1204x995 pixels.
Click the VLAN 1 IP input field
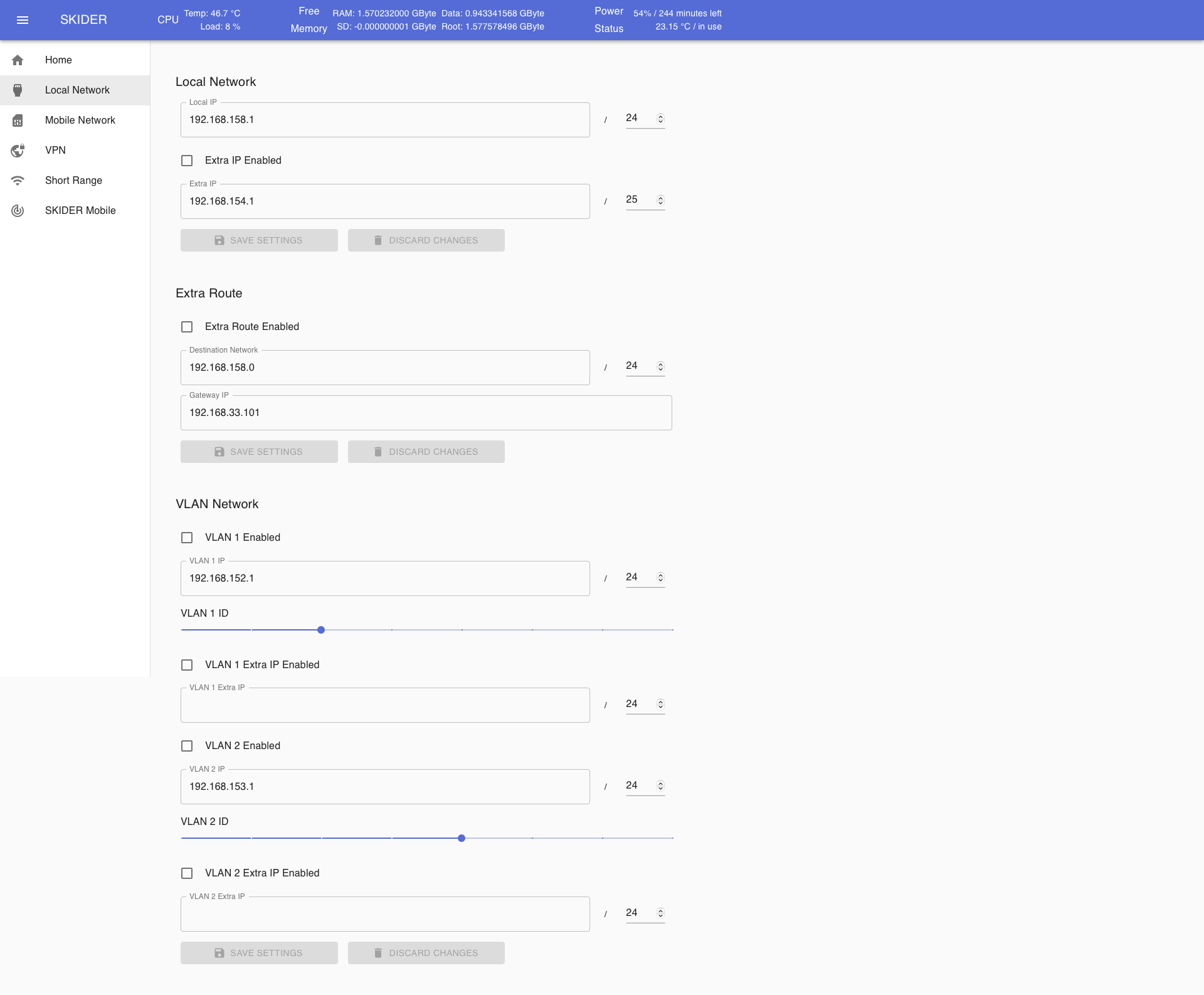385,578
